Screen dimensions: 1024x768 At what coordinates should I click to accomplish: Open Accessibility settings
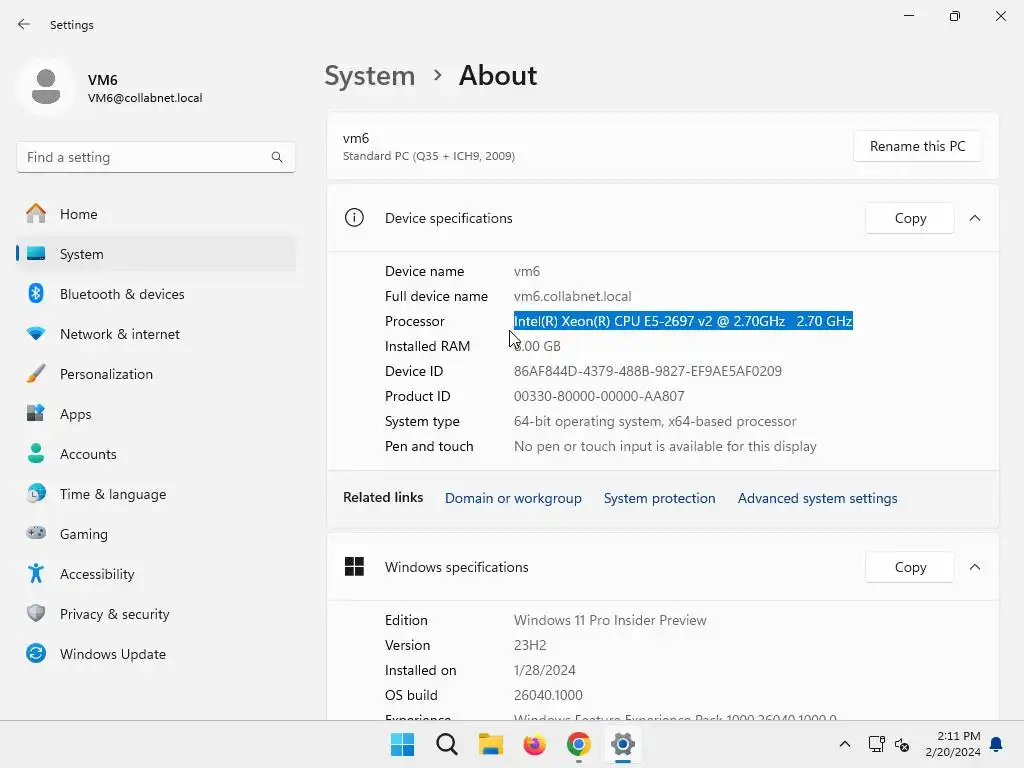(156, 574)
